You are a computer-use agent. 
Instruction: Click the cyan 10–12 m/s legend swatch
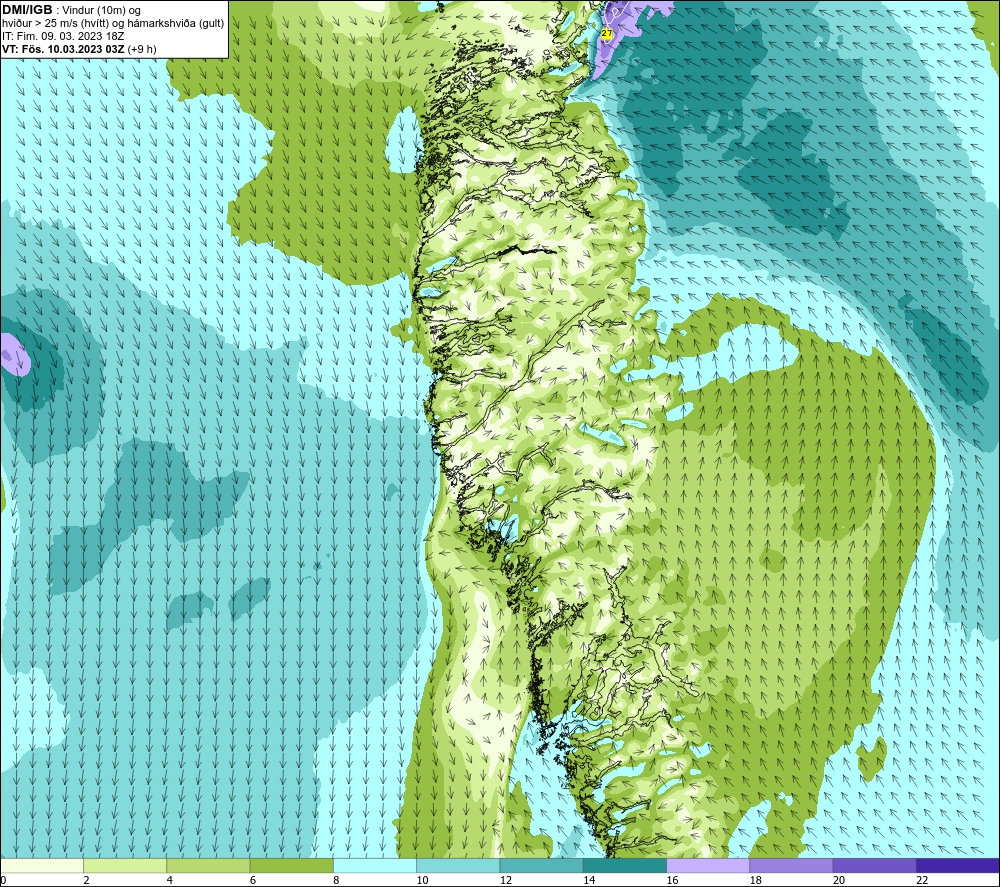[458, 865]
